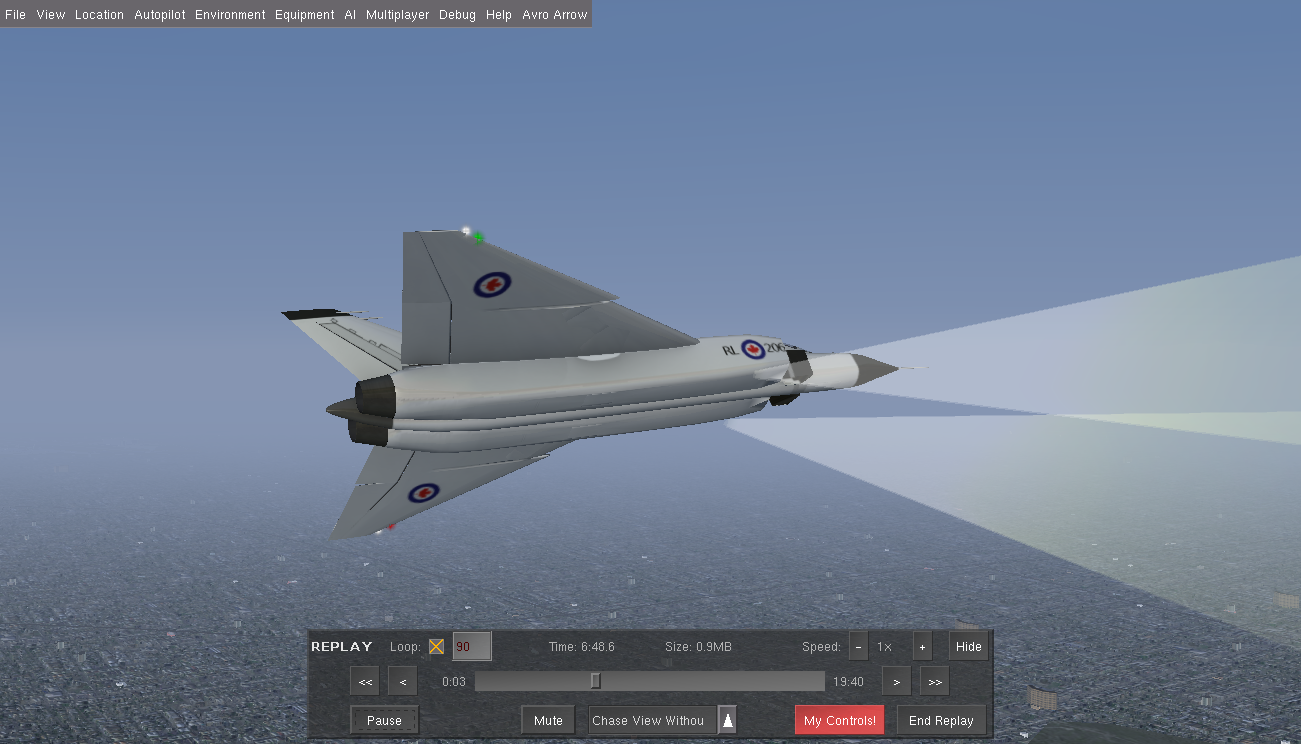Increase replay speed with the plus button

tap(922, 646)
